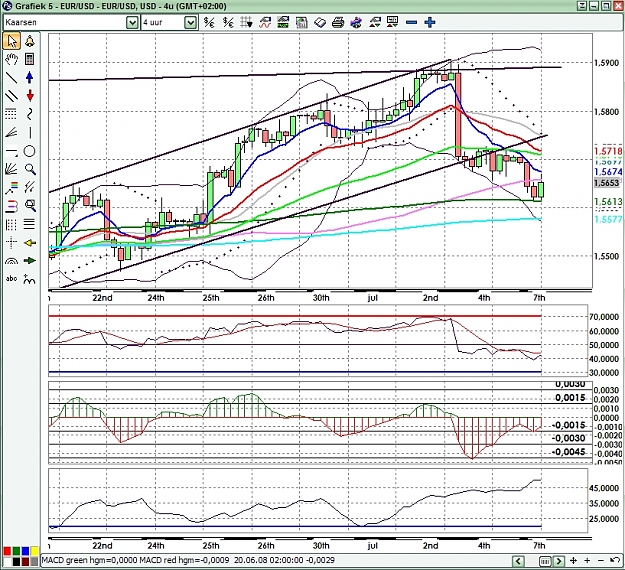Open the red wave indicator icon
The image size is (625, 570).
(x=265, y=23)
